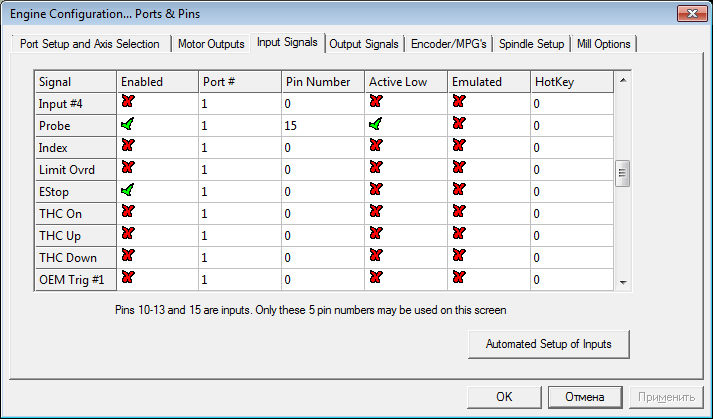Click the OEM Trig #1 Enabled red X
This screenshot has height=419, width=717.
pyautogui.click(x=127, y=278)
